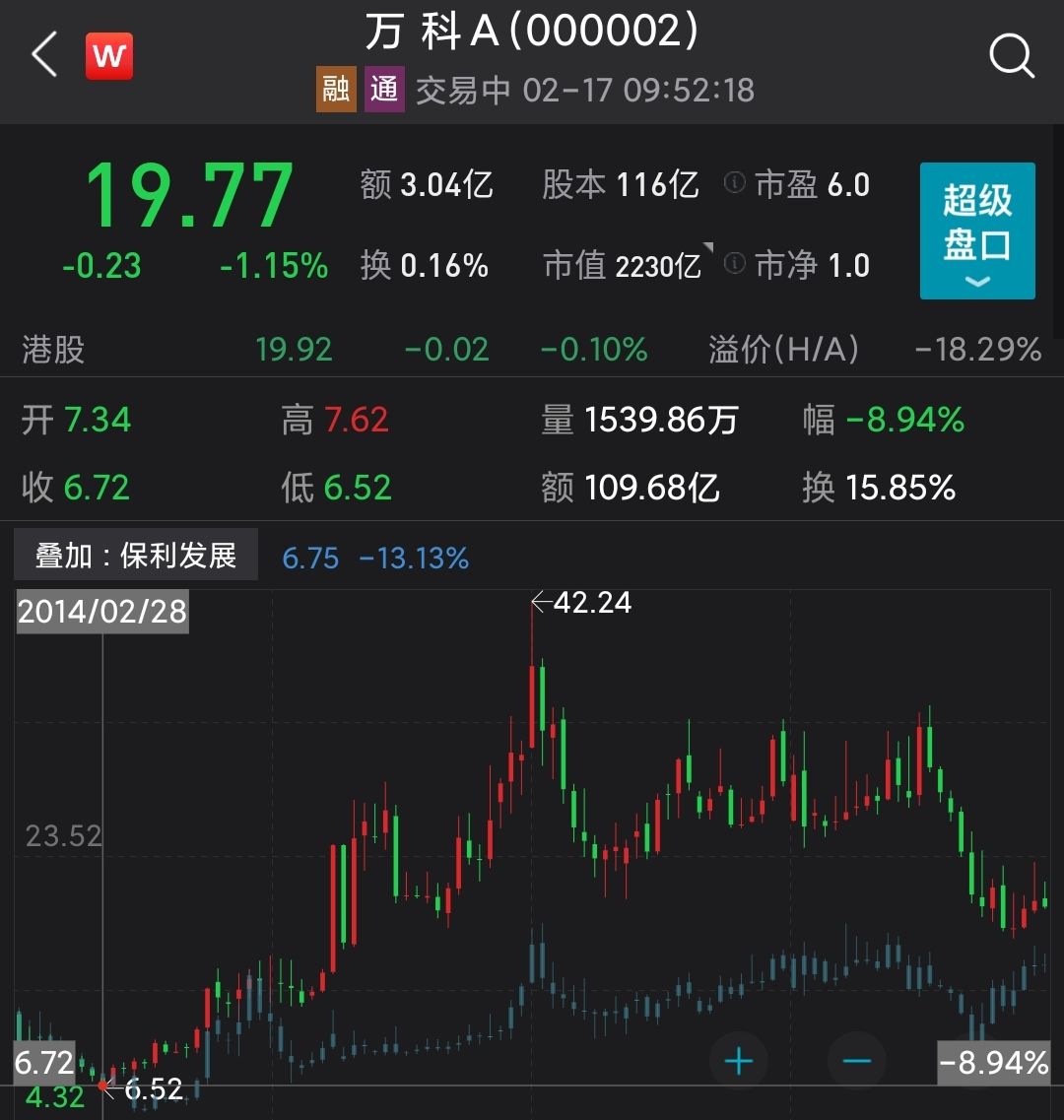Viewport: 1064px width, 1120px height.
Task: Tap amount 额 109.68亿
Action: (x=631, y=488)
